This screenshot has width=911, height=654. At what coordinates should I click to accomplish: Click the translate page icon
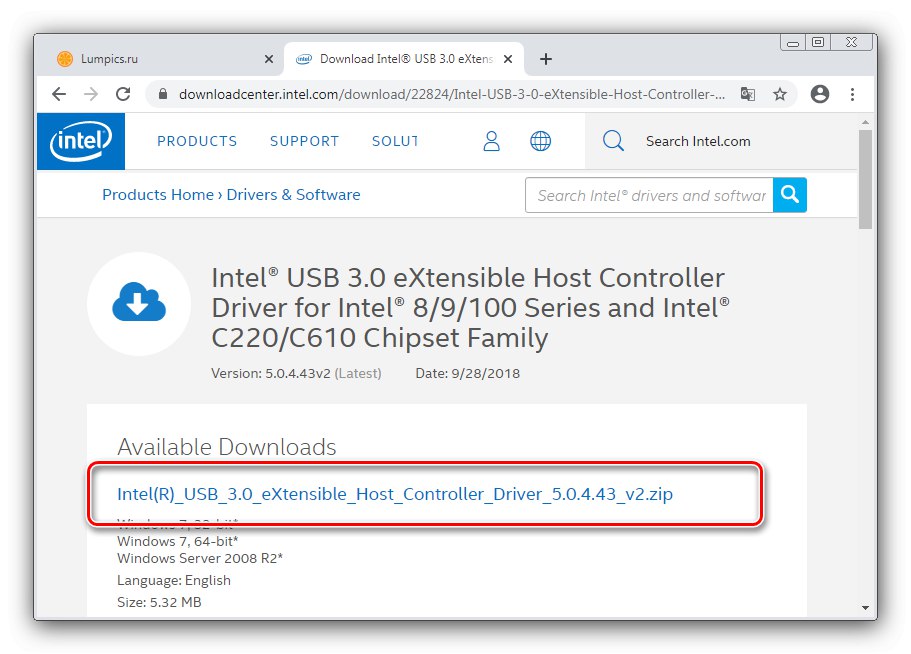(747, 94)
